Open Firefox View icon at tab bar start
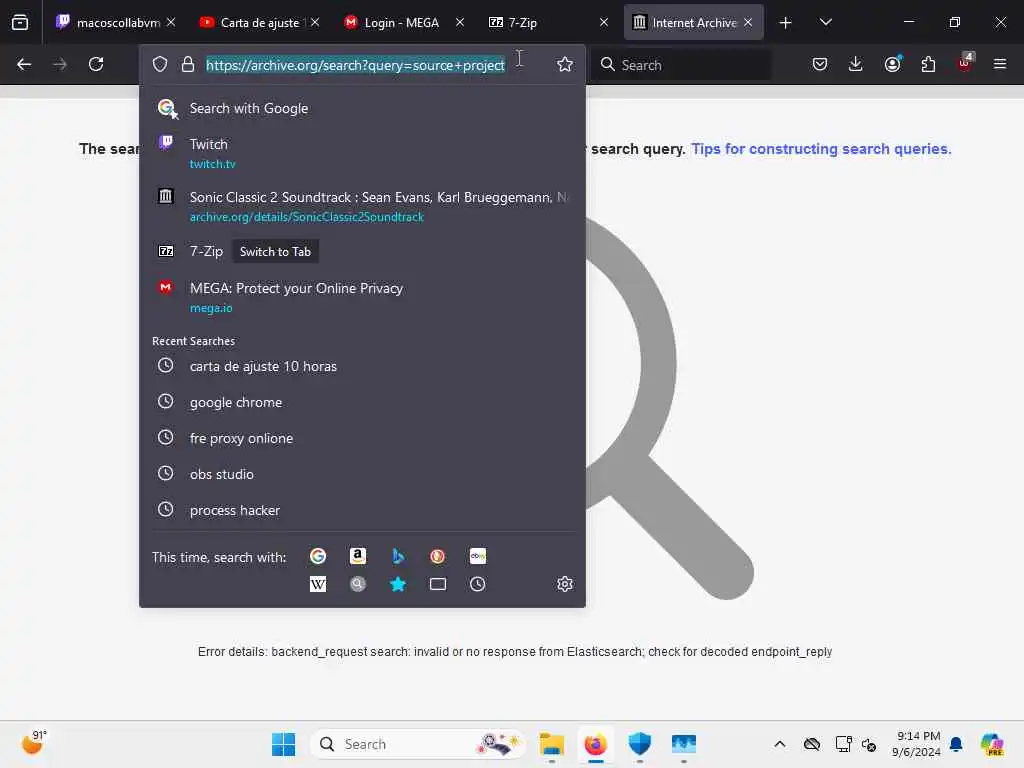Image resolution: width=1024 pixels, height=768 pixels. [20, 22]
